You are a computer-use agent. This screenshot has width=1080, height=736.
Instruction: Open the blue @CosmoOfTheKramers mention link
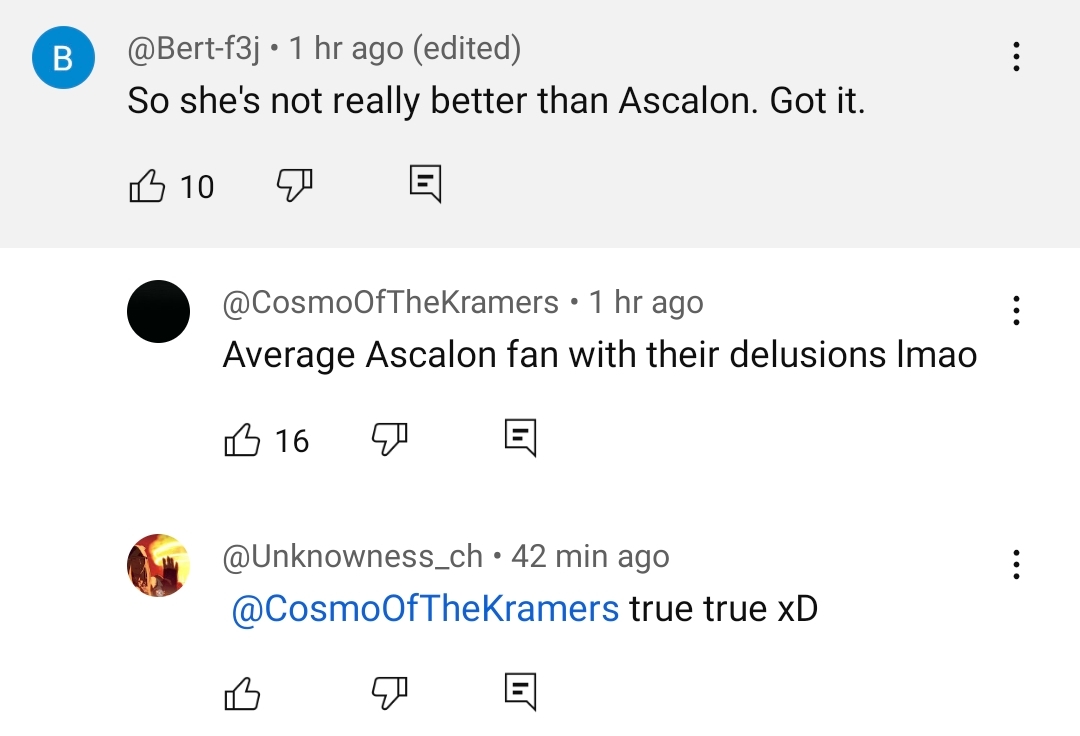(425, 609)
